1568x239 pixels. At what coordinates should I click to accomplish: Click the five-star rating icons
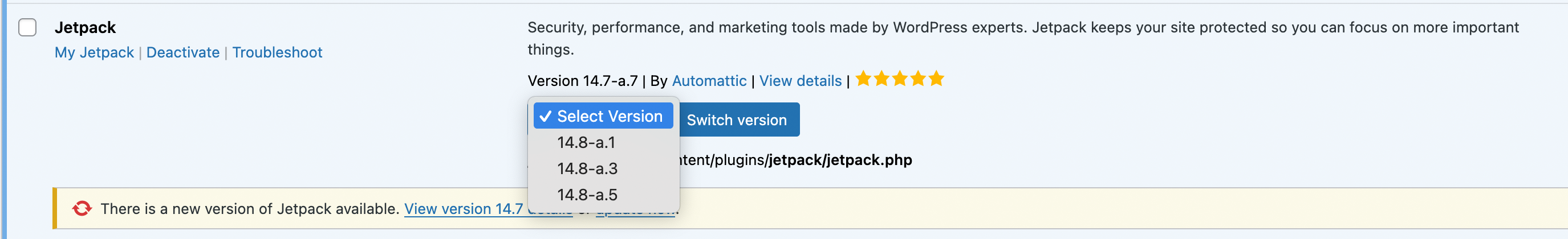(x=900, y=79)
